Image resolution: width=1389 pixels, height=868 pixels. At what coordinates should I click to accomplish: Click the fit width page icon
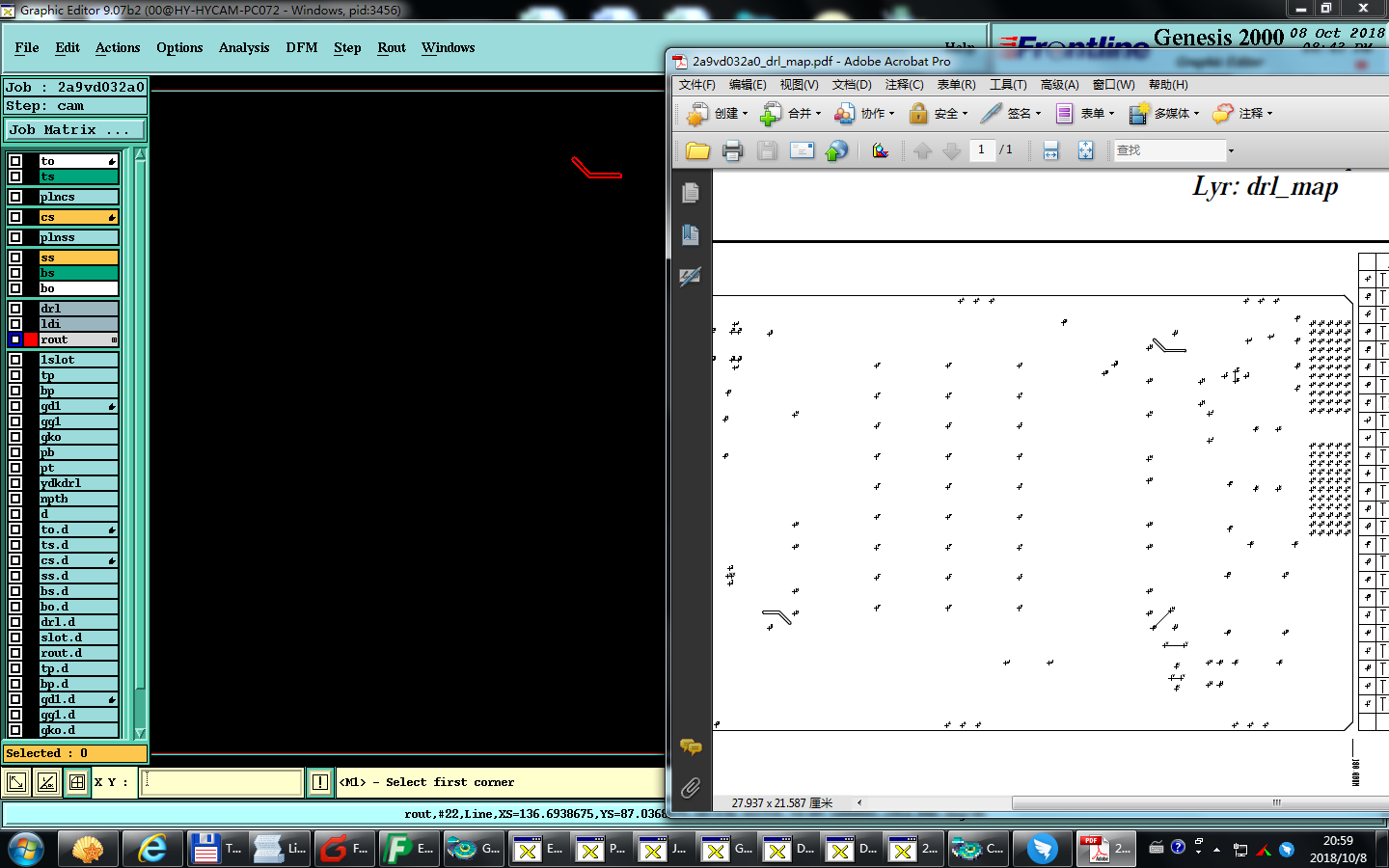[1050, 150]
